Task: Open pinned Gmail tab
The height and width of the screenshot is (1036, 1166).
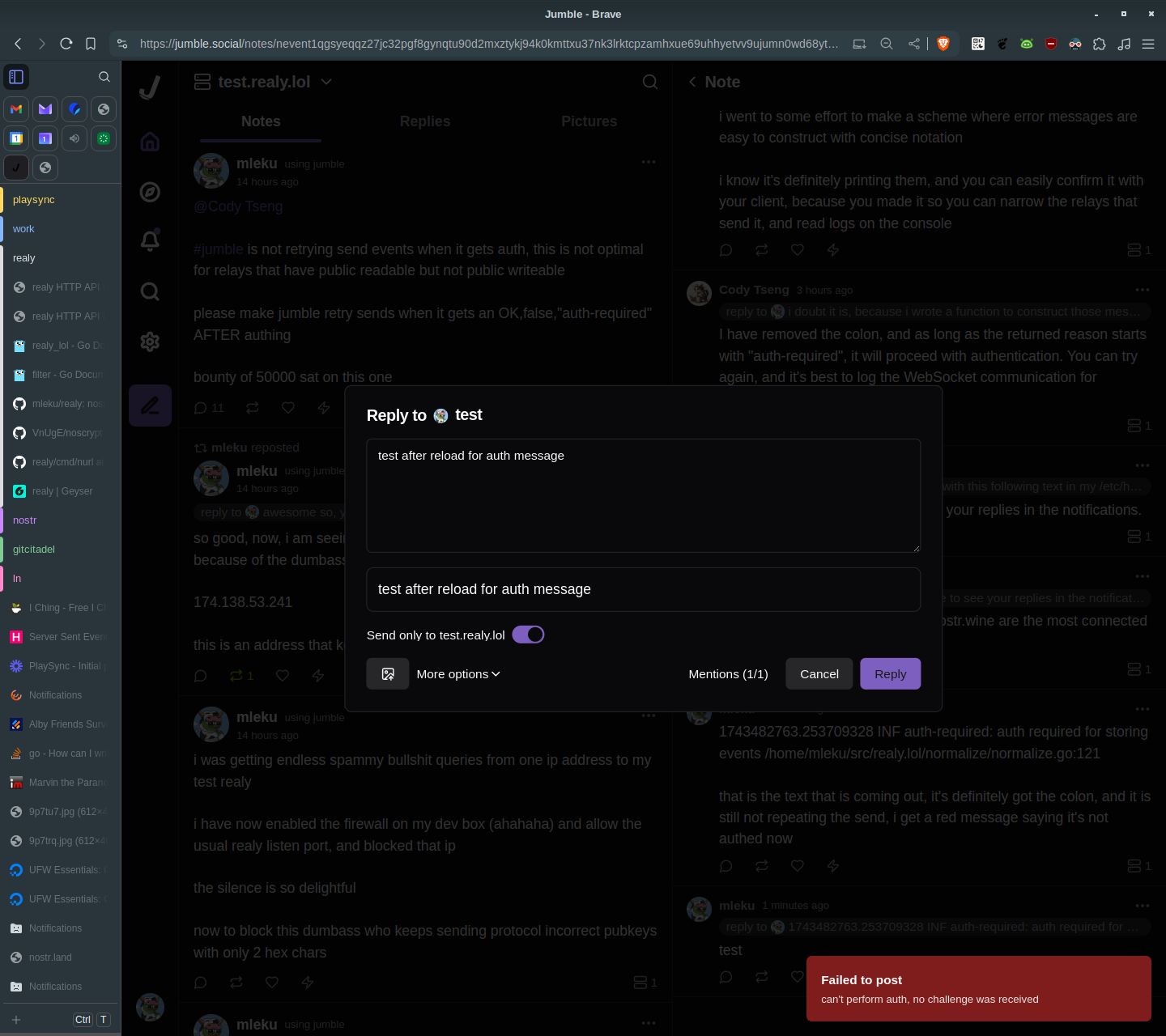Action: click(x=16, y=109)
